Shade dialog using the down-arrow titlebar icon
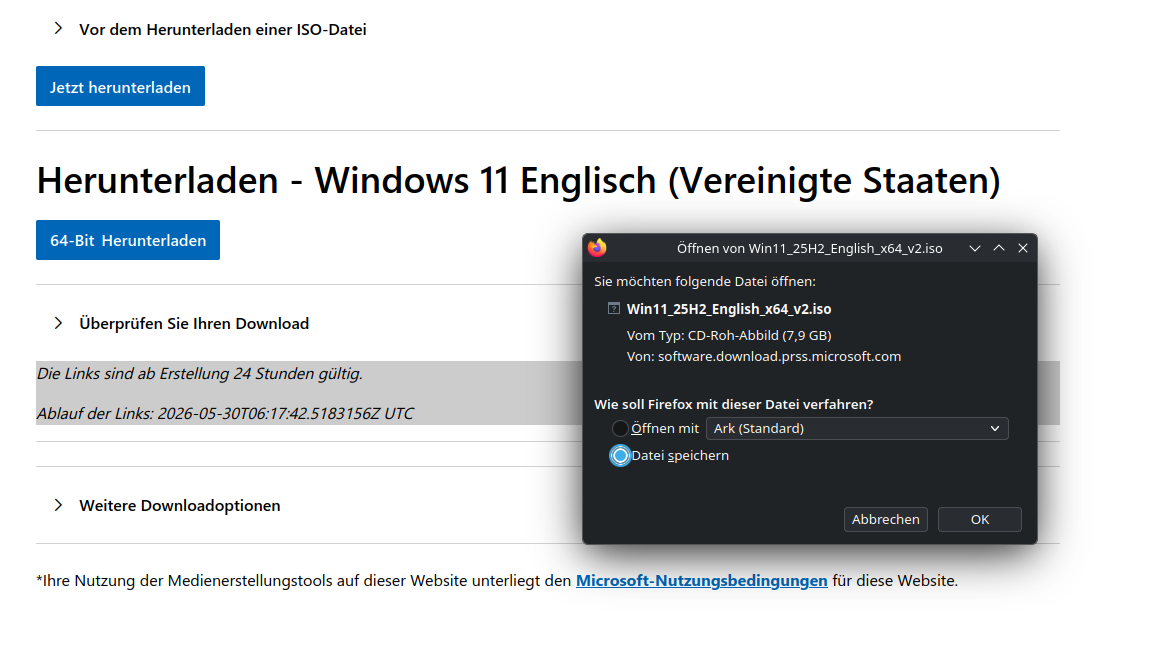This screenshot has height=645, width=1166. point(975,248)
